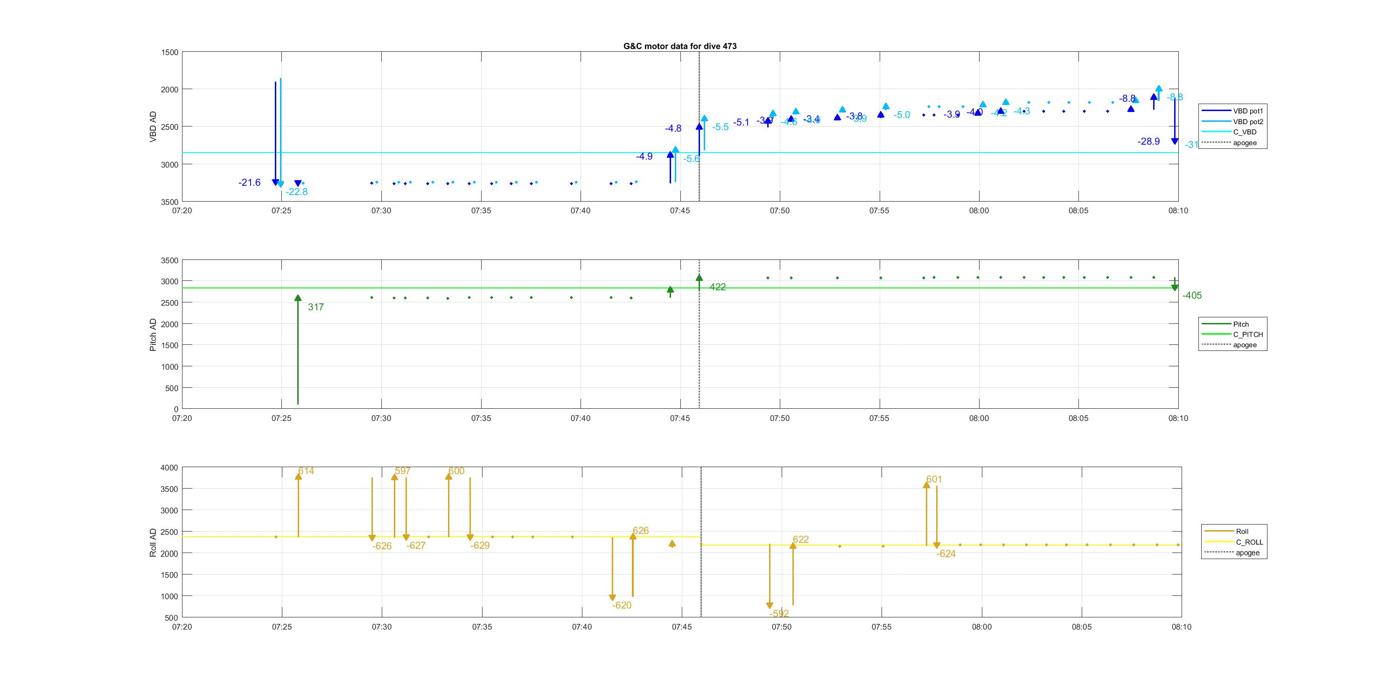Click the title 'G&C motor data for dive 473'
The width and height of the screenshot is (1400, 693).
(680, 46)
